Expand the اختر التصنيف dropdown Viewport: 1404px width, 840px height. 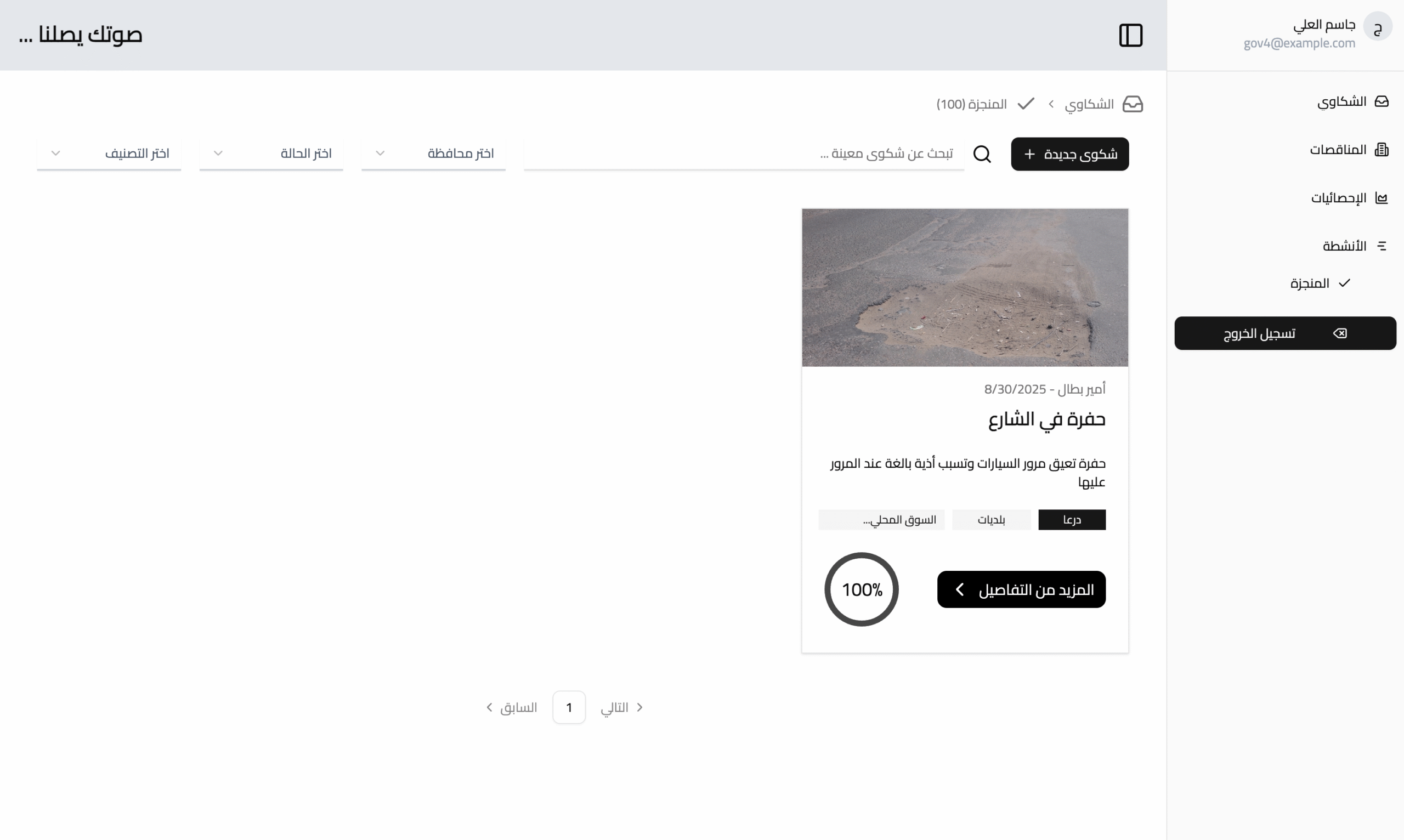pos(109,154)
